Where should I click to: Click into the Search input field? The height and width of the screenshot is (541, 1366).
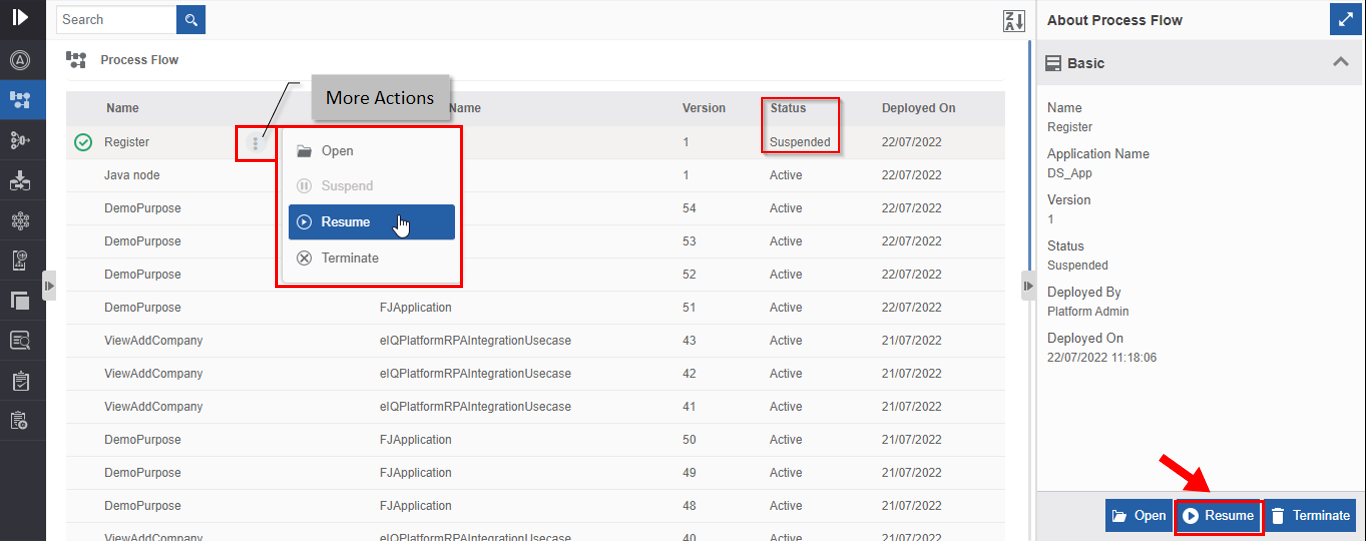pos(116,19)
